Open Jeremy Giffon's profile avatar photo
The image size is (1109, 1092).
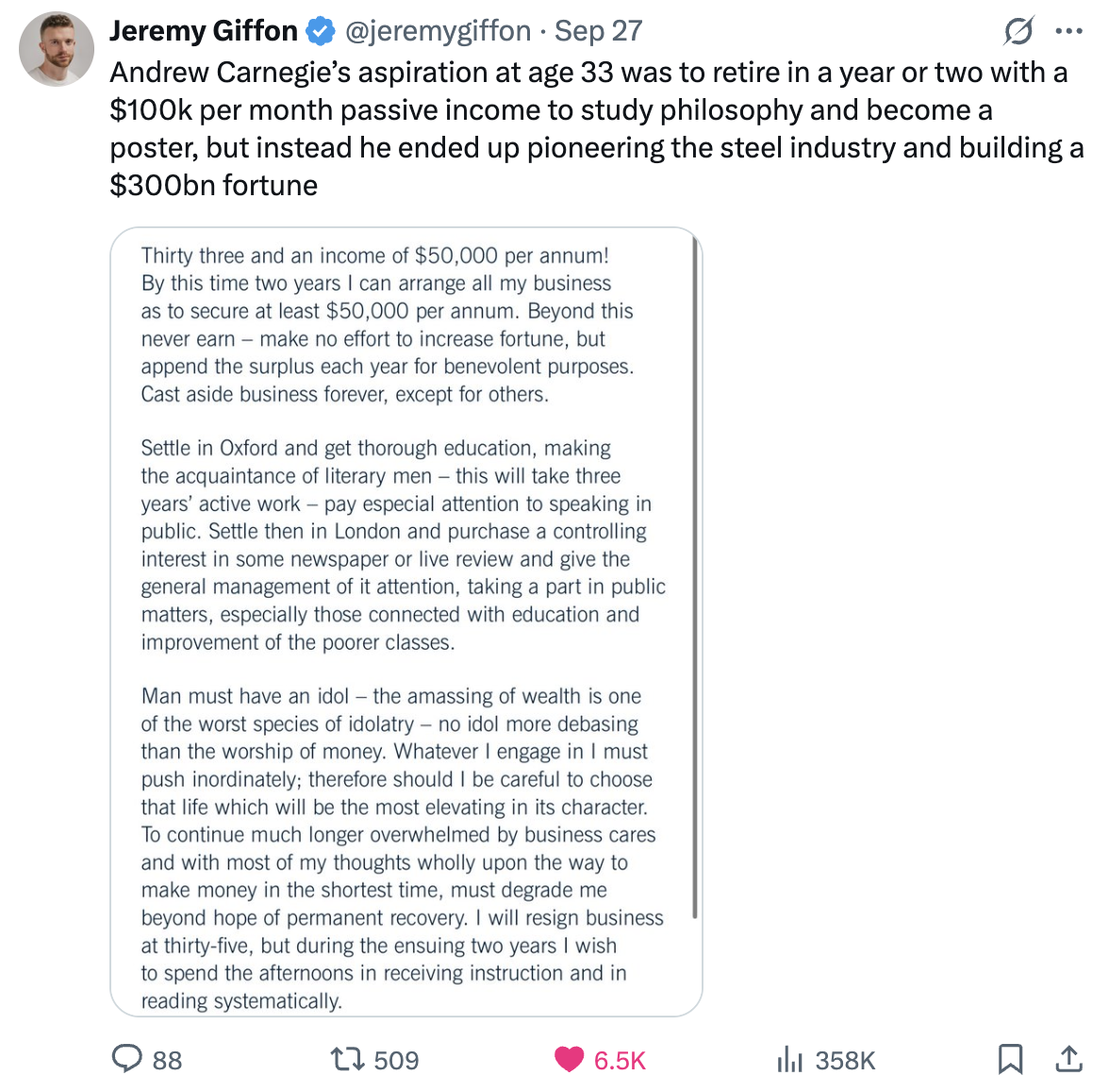click(x=57, y=49)
